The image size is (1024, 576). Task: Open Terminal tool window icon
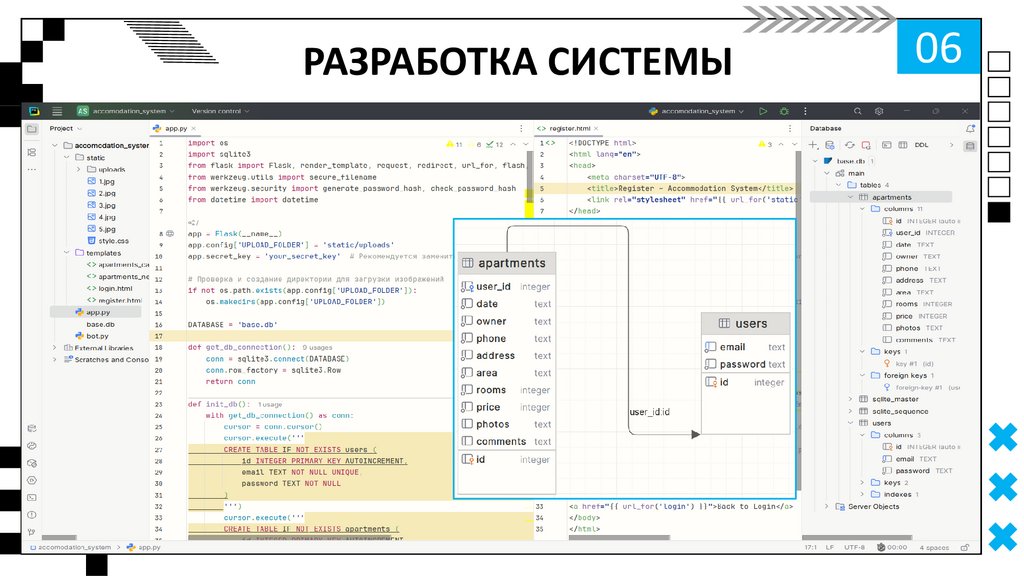[32, 498]
